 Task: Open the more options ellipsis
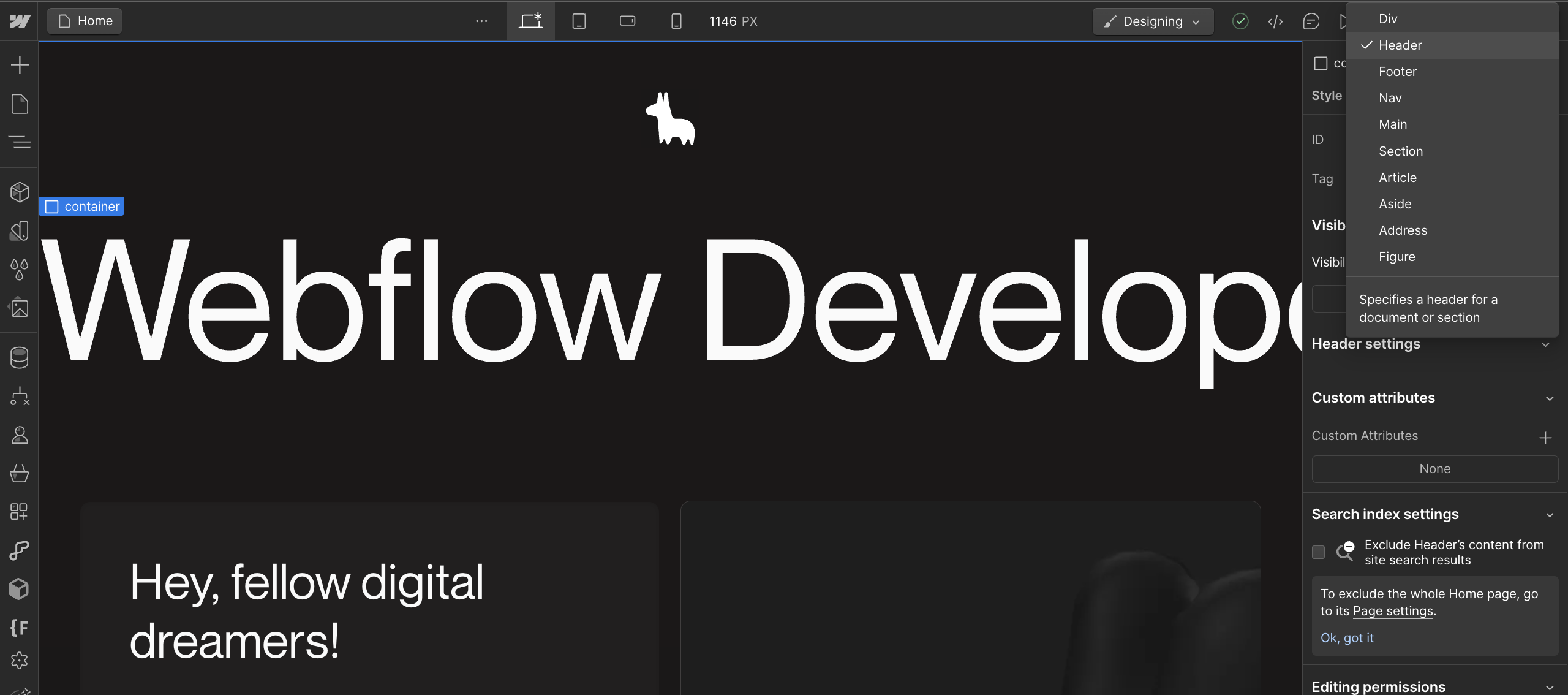pyautogui.click(x=482, y=21)
